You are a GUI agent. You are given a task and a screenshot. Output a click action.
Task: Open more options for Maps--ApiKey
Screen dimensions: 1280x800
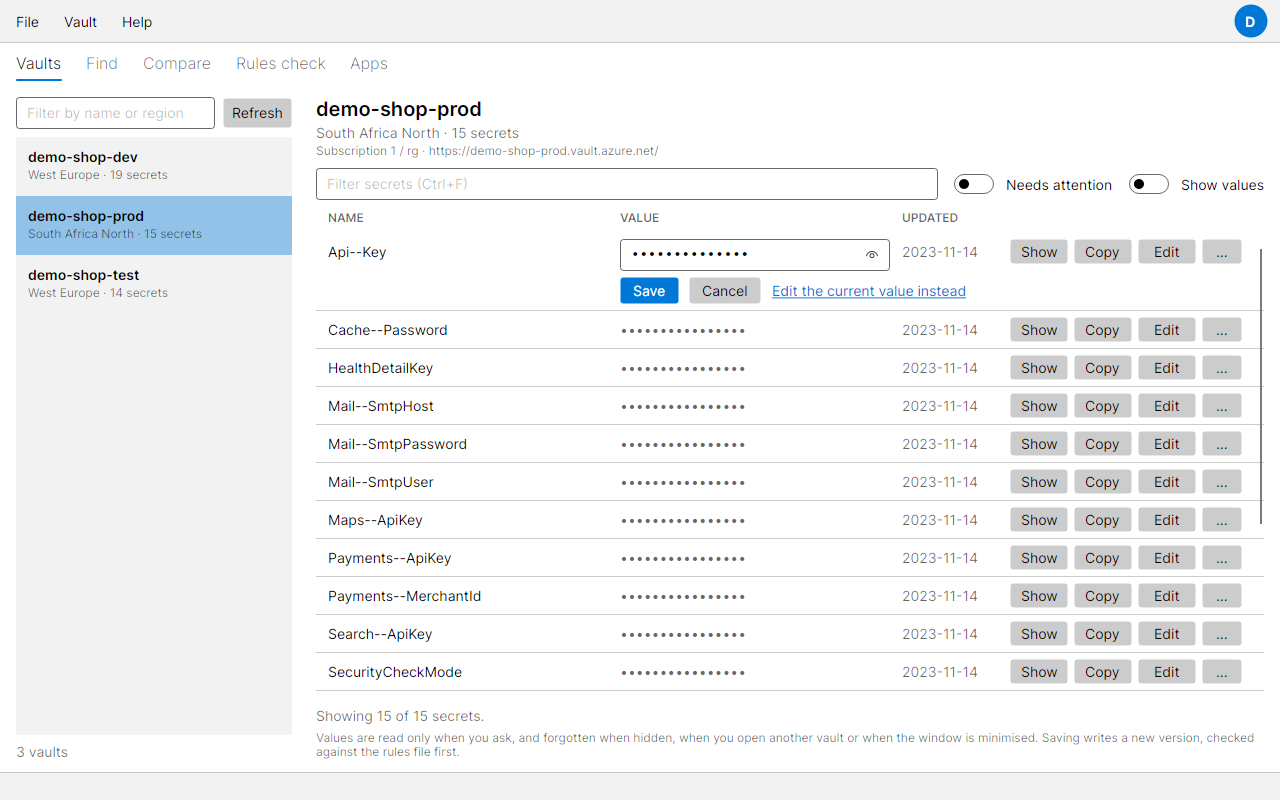tap(1222, 520)
